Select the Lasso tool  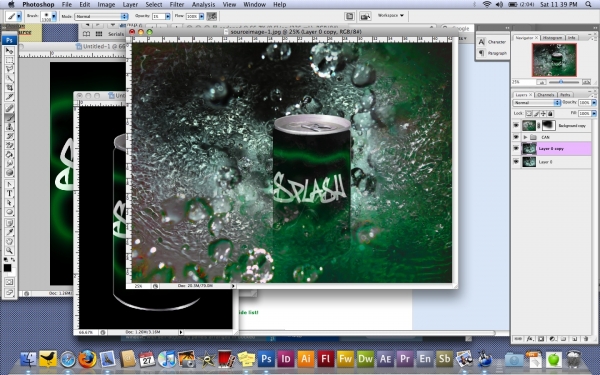click(9, 69)
